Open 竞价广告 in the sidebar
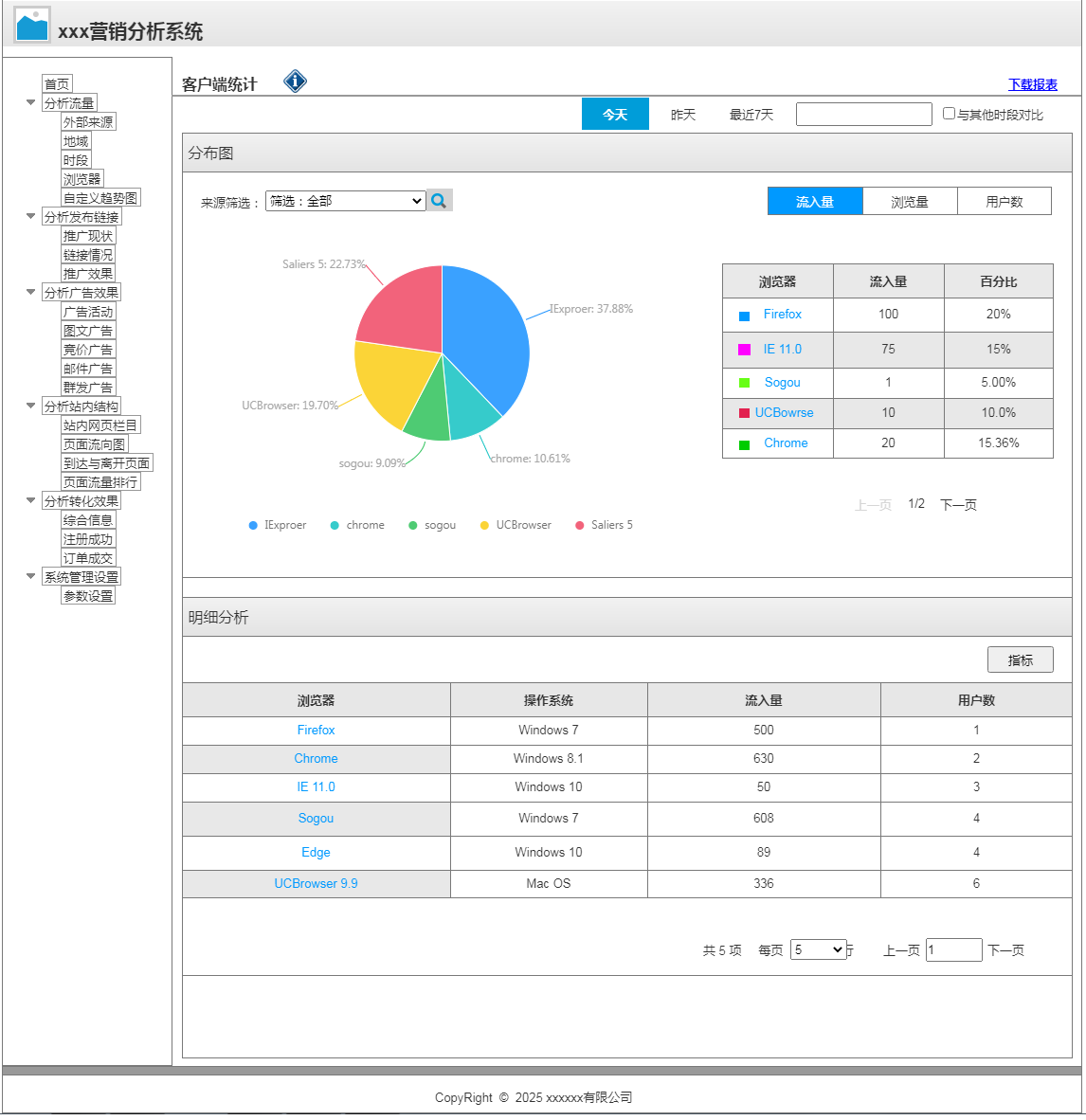The image size is (1086, 1120). [x=88, y=350]
